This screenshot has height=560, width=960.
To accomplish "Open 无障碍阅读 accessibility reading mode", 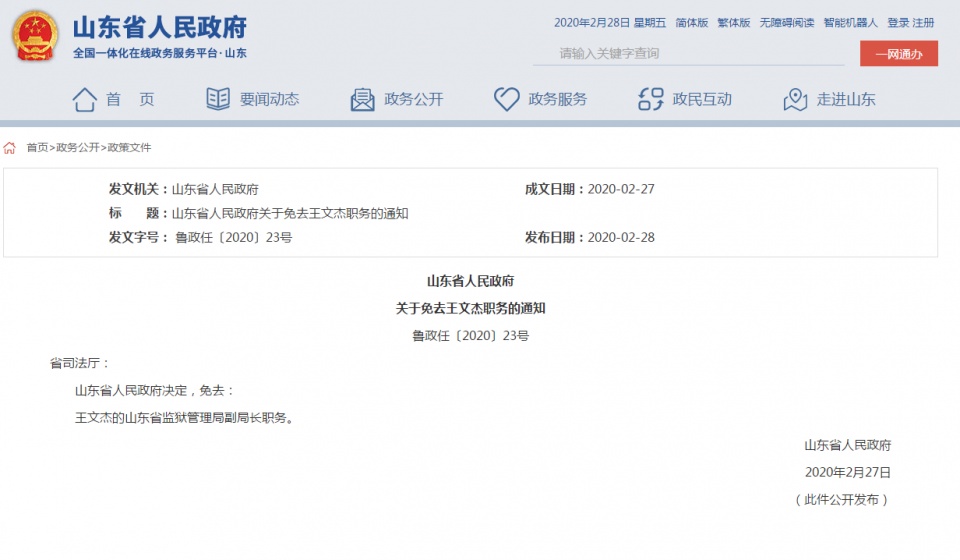I will click(x=786, y=22).
